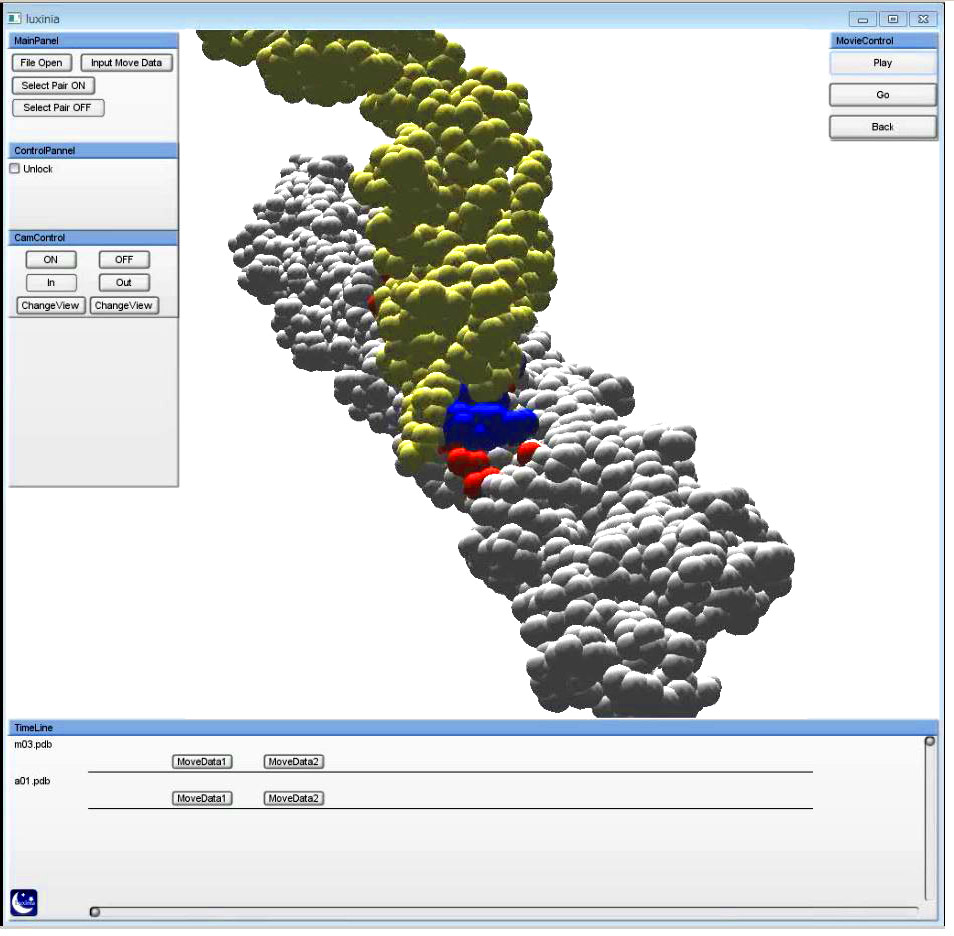The image size is (954, 936).
Task: Switch camera control ON
Action: (51, 260)
